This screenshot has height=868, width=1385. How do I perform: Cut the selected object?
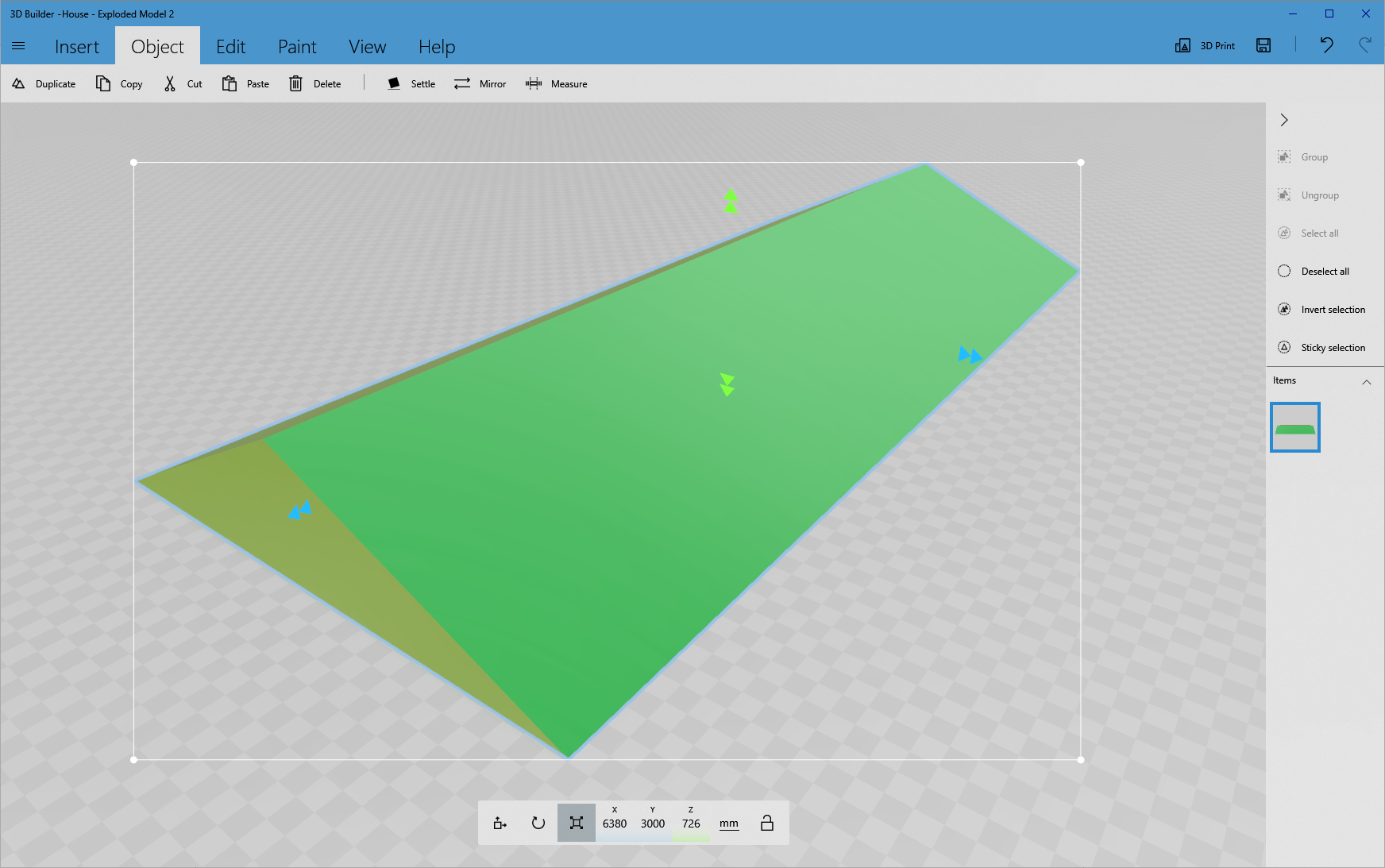pos(183,83)
